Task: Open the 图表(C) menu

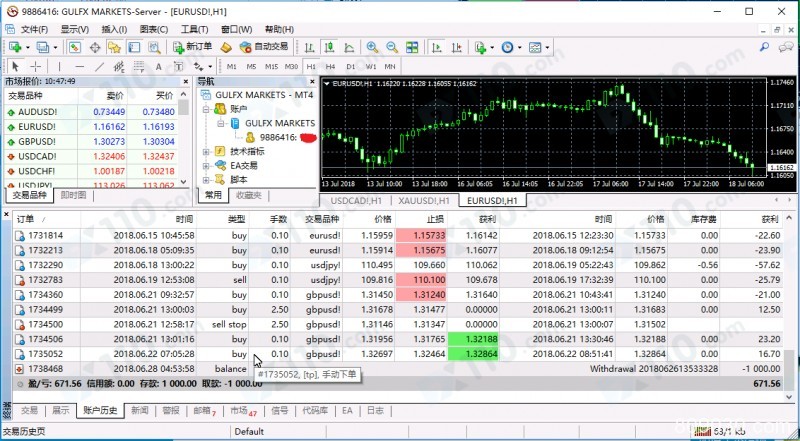Action: [154, 30]
